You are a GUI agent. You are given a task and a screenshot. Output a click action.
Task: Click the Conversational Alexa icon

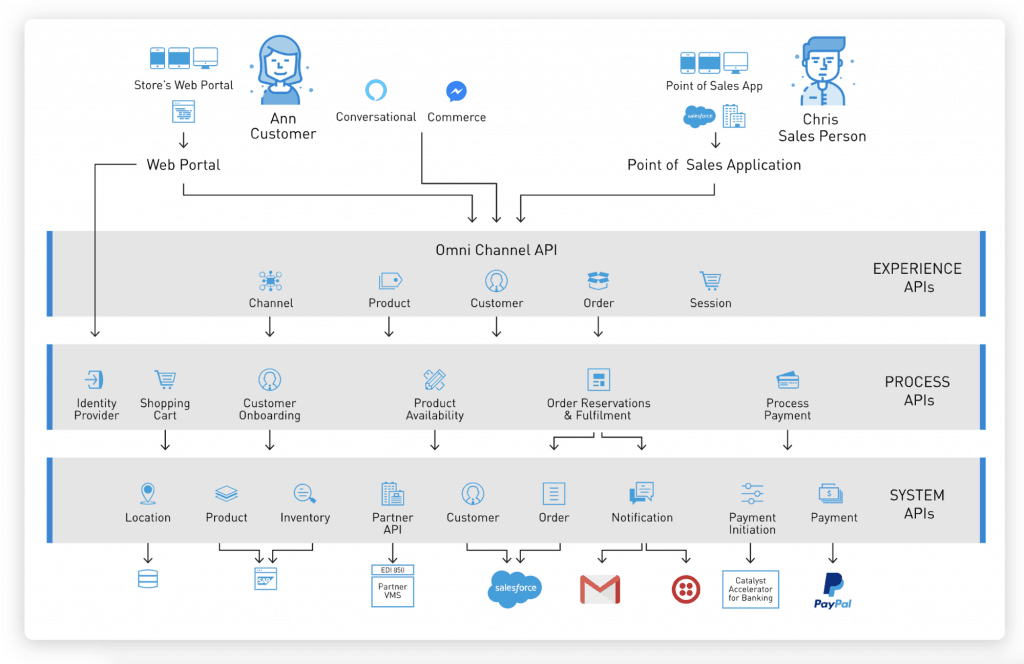point(375,88)
